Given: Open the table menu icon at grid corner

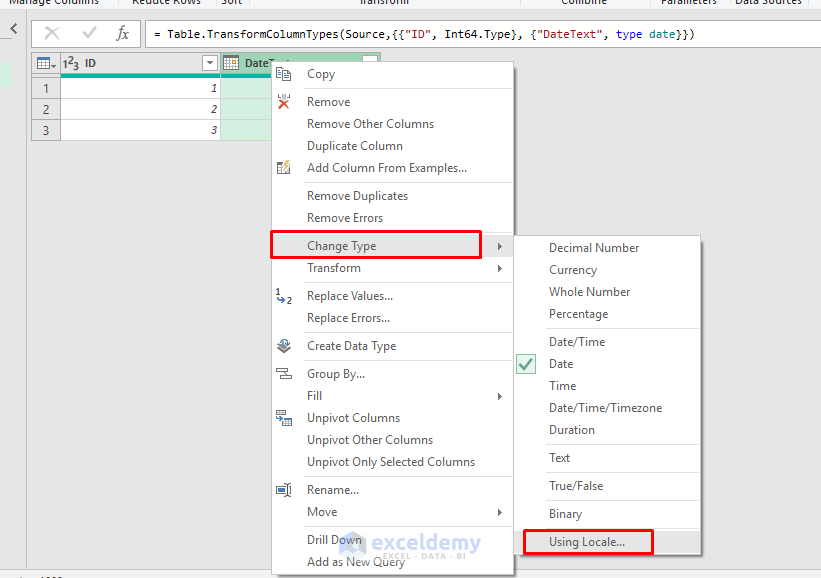Looking at the screenshot, I should 46,63.
